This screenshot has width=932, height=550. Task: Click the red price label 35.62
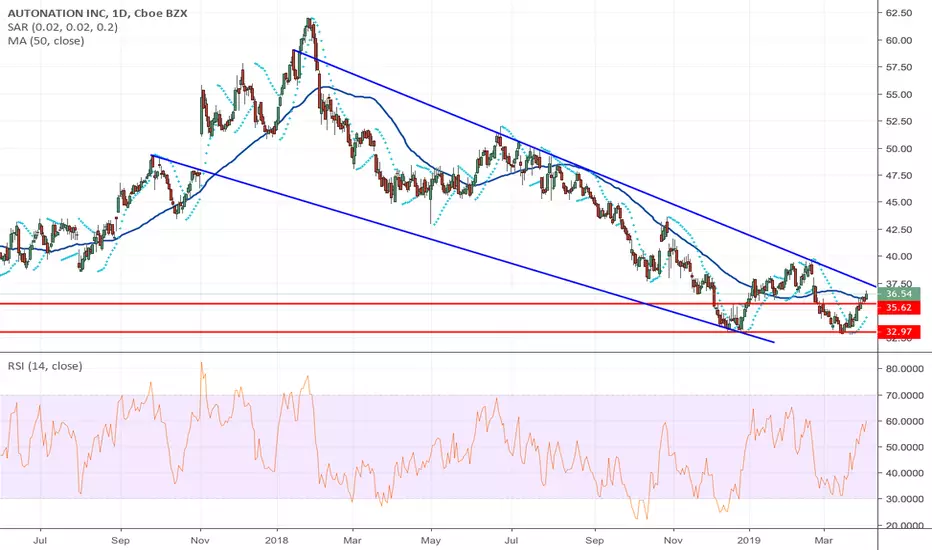(x=898, y=307)
